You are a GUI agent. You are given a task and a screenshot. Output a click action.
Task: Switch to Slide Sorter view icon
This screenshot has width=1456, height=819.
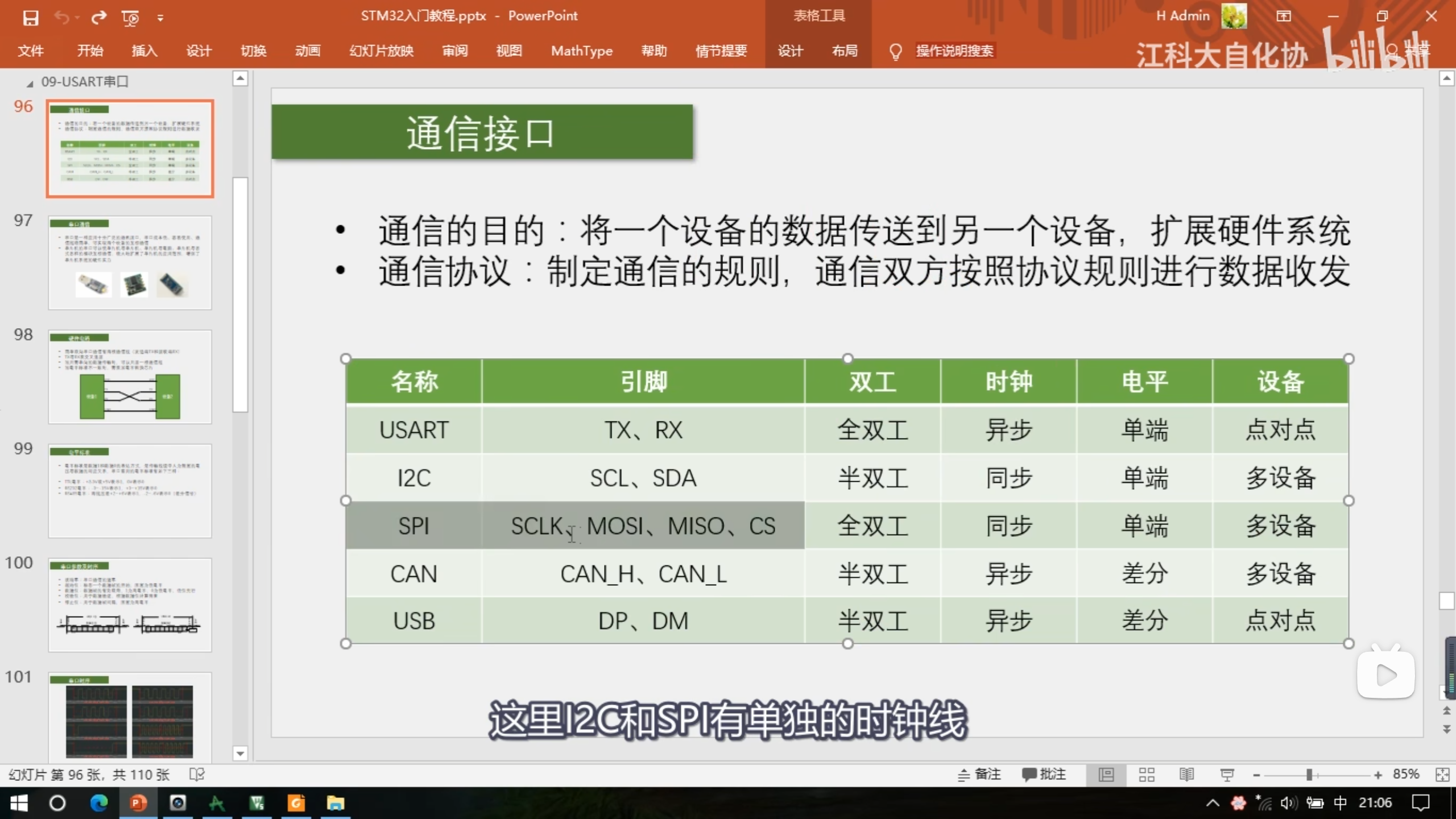[1147, 775]
